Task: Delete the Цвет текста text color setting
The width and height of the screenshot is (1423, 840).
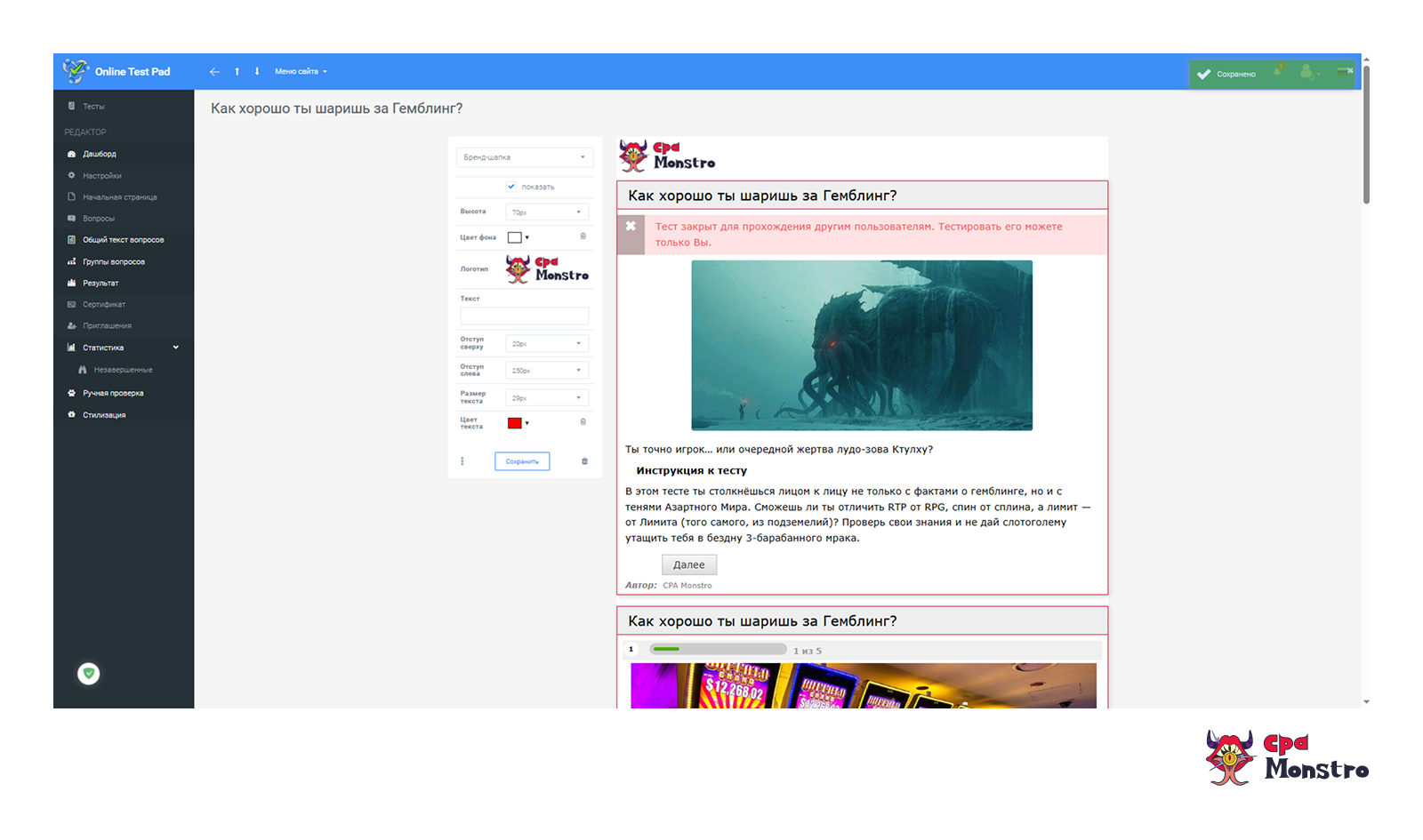Action: tap(583, 422)
